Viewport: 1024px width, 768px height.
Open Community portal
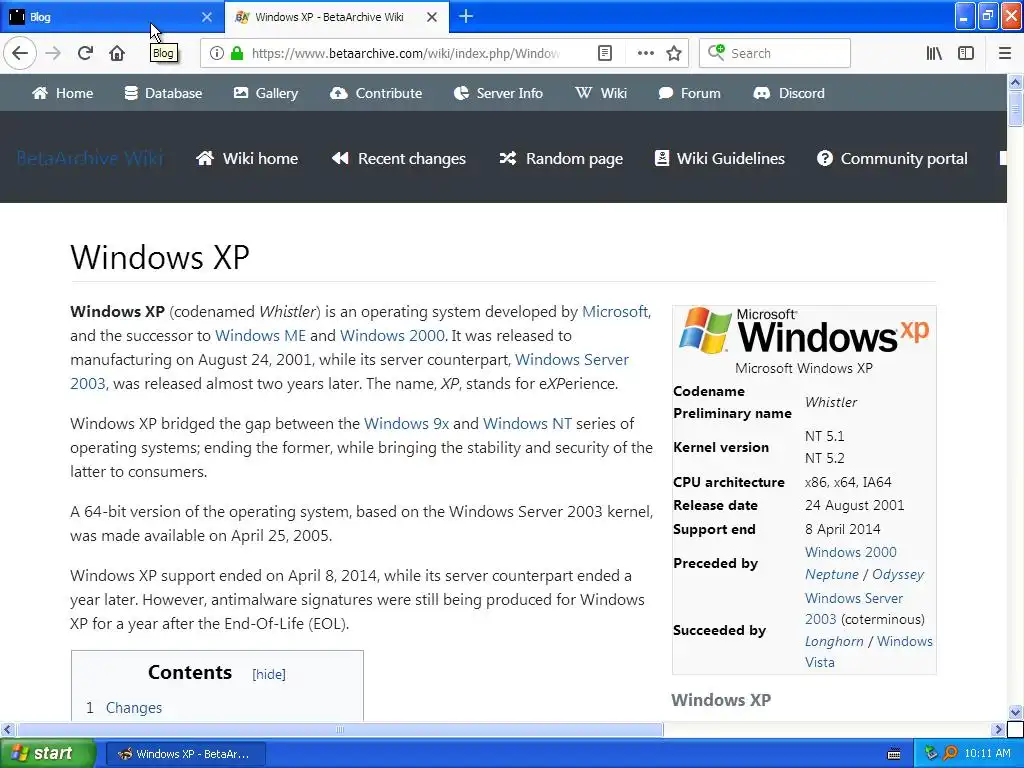coord(892,158)
